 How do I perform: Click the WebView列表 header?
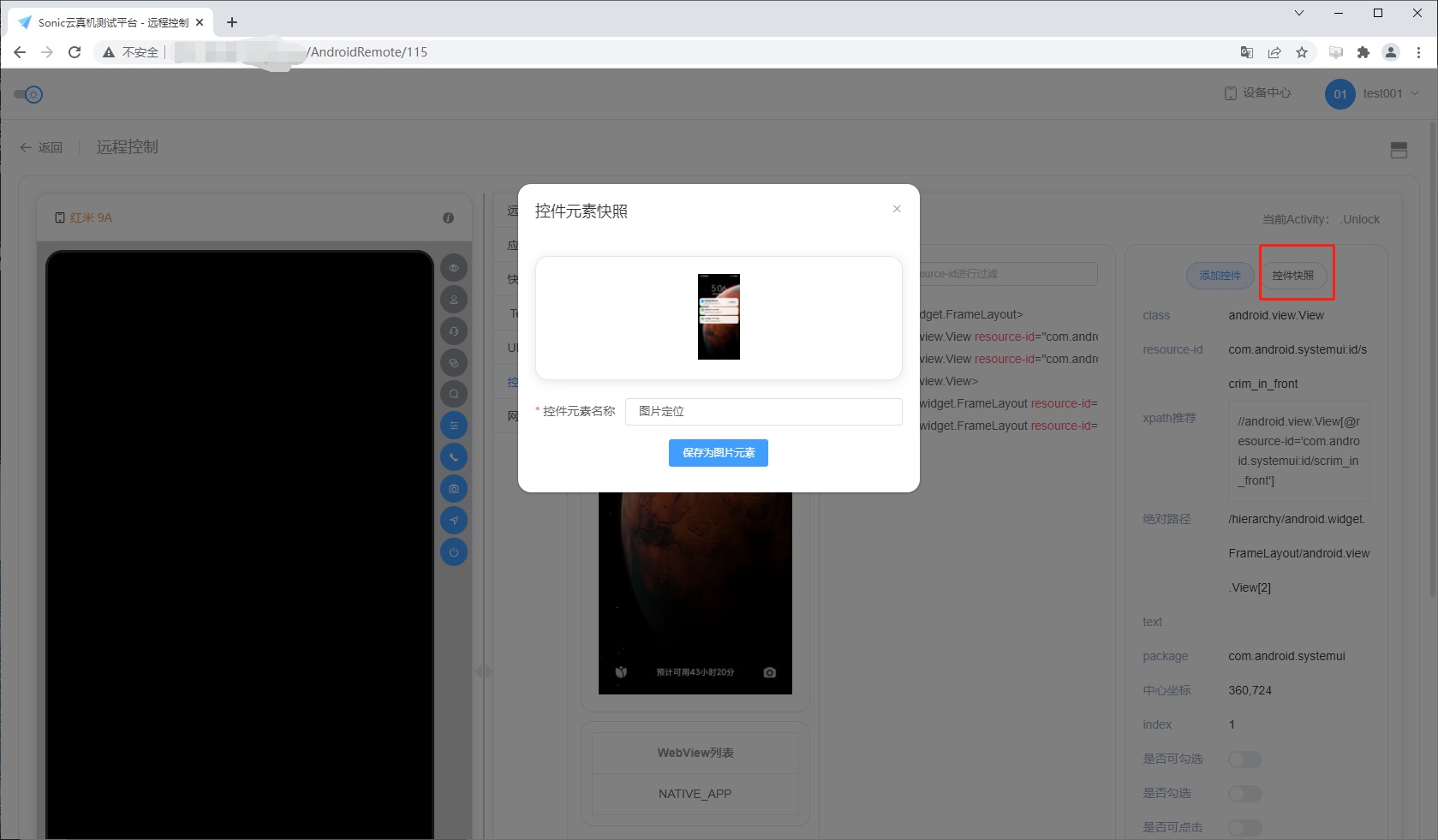click(695, 754)
